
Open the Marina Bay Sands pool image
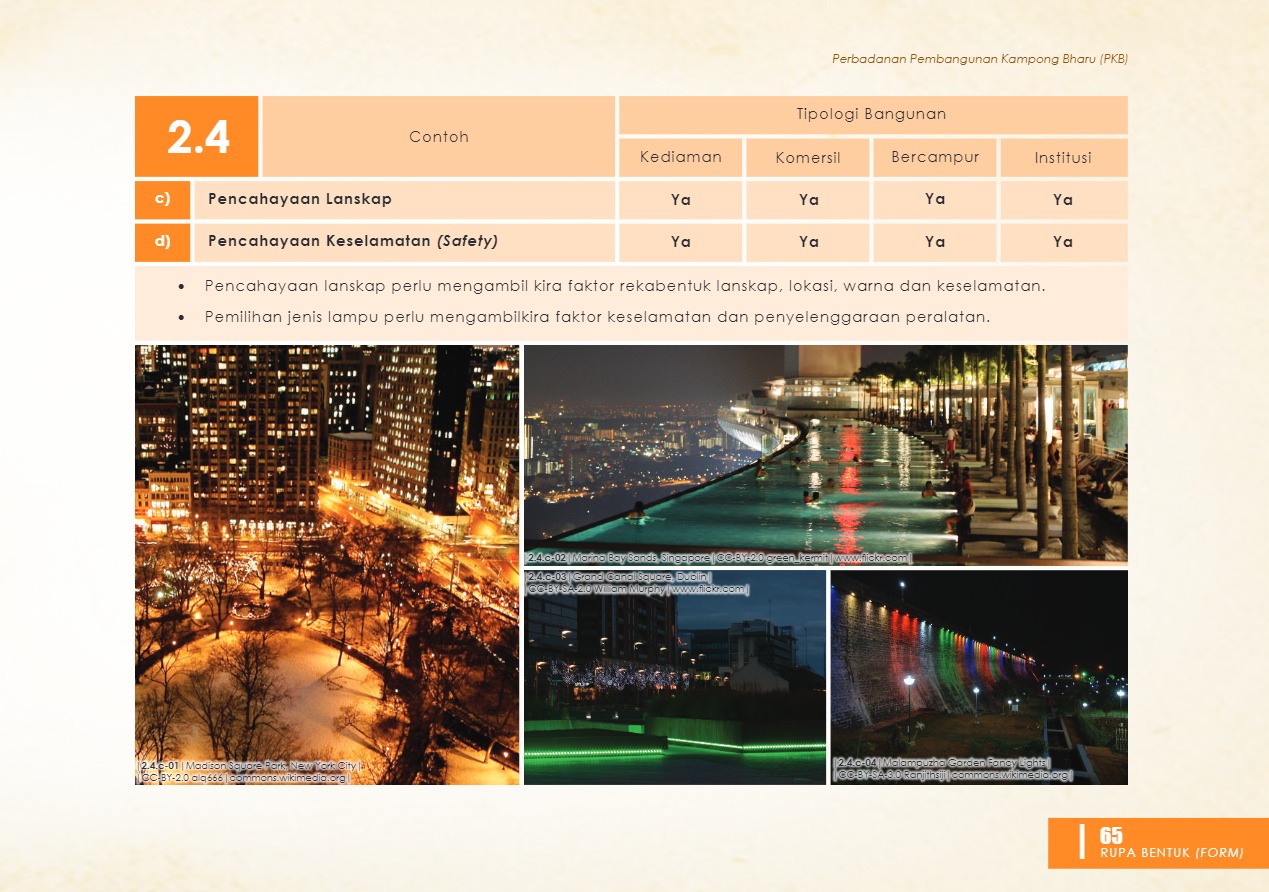coord(825,450)
